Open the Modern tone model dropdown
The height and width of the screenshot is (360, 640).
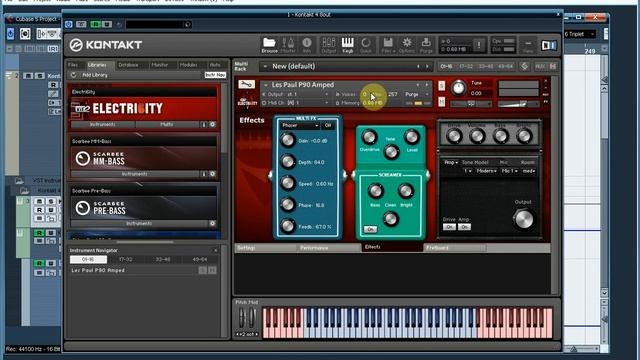click(x=487, y=171)
